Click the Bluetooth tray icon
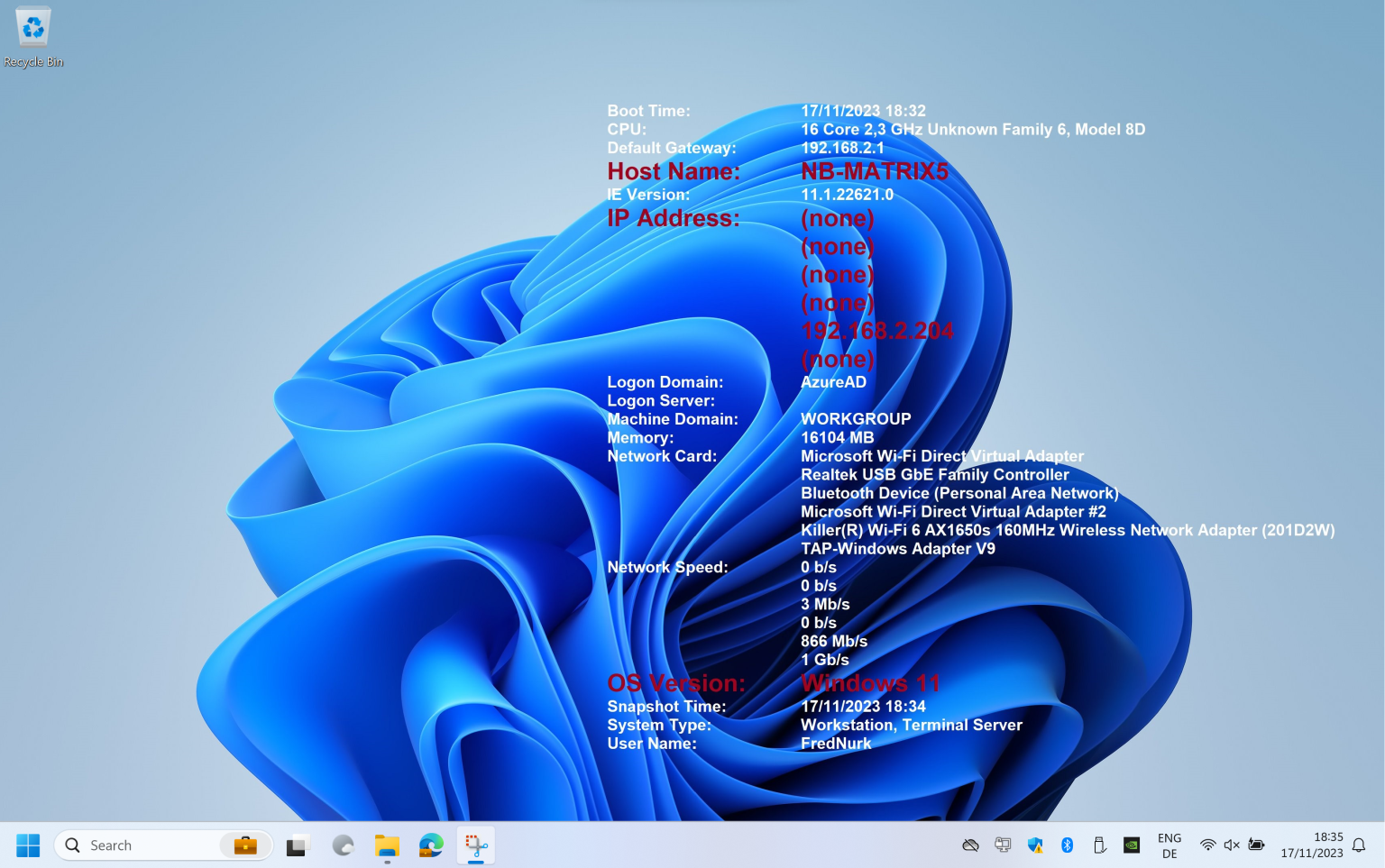Image resolution: width=1385 pixels, height=868 pixels. point(1067,845)
